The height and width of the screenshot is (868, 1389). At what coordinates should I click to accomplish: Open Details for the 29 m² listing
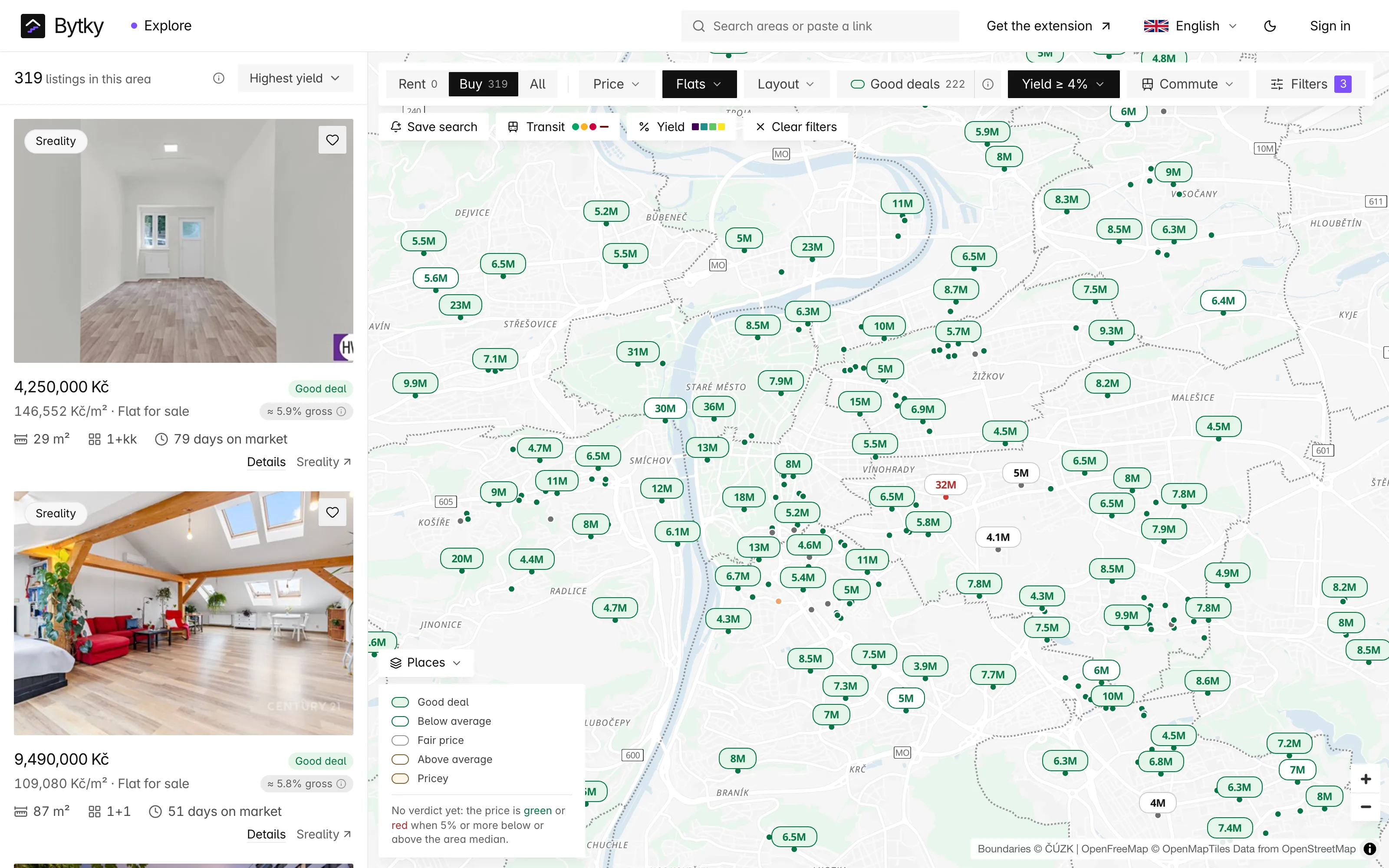coord(267,462)
